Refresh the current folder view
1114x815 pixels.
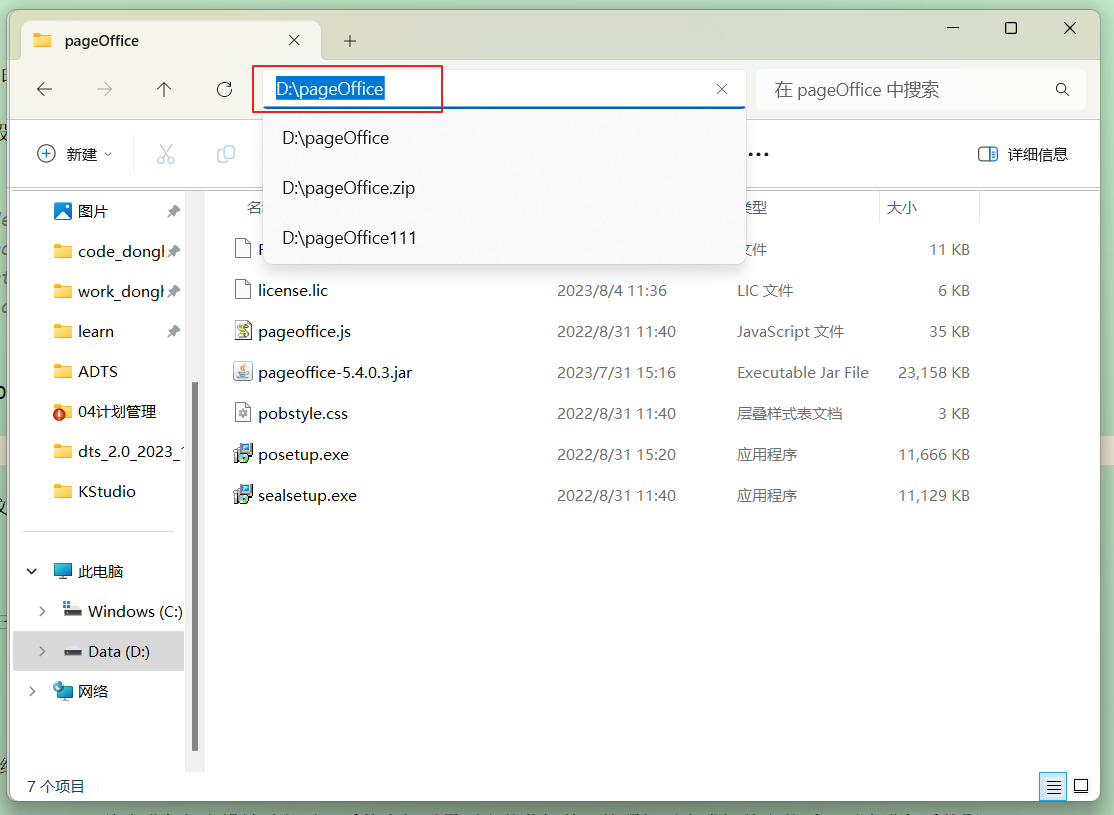224,89
